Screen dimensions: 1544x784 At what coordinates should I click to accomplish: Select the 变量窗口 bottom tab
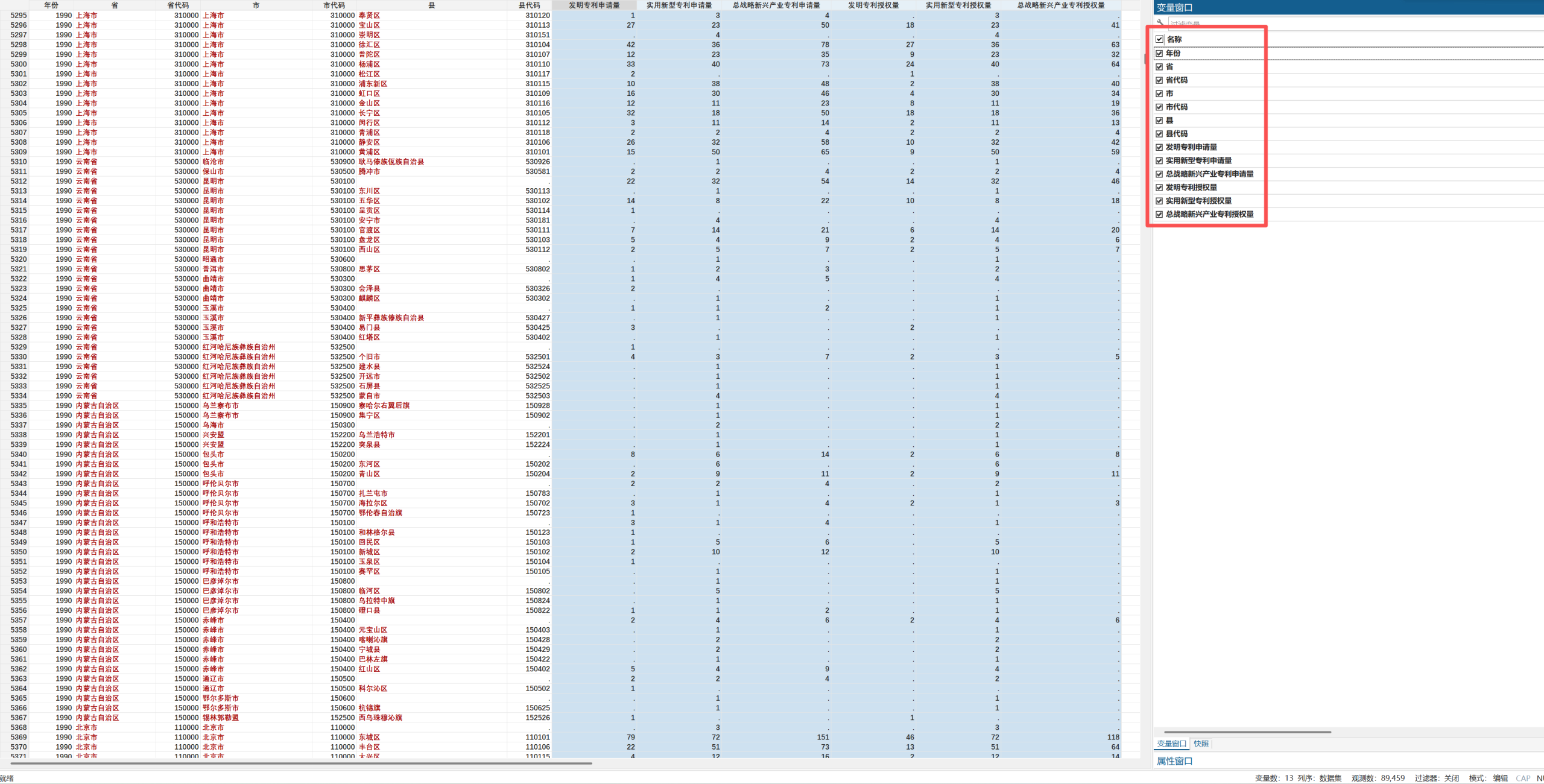click(x=1171, y=744)
